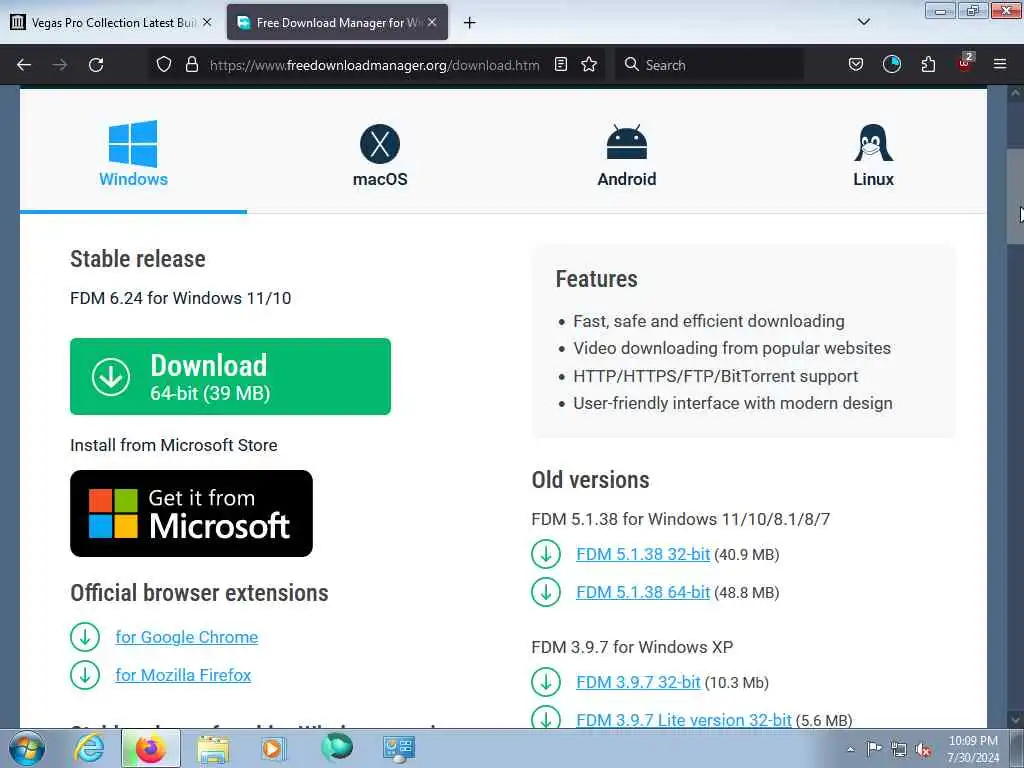Bookmark this page with the star icon

click(589, 65)
